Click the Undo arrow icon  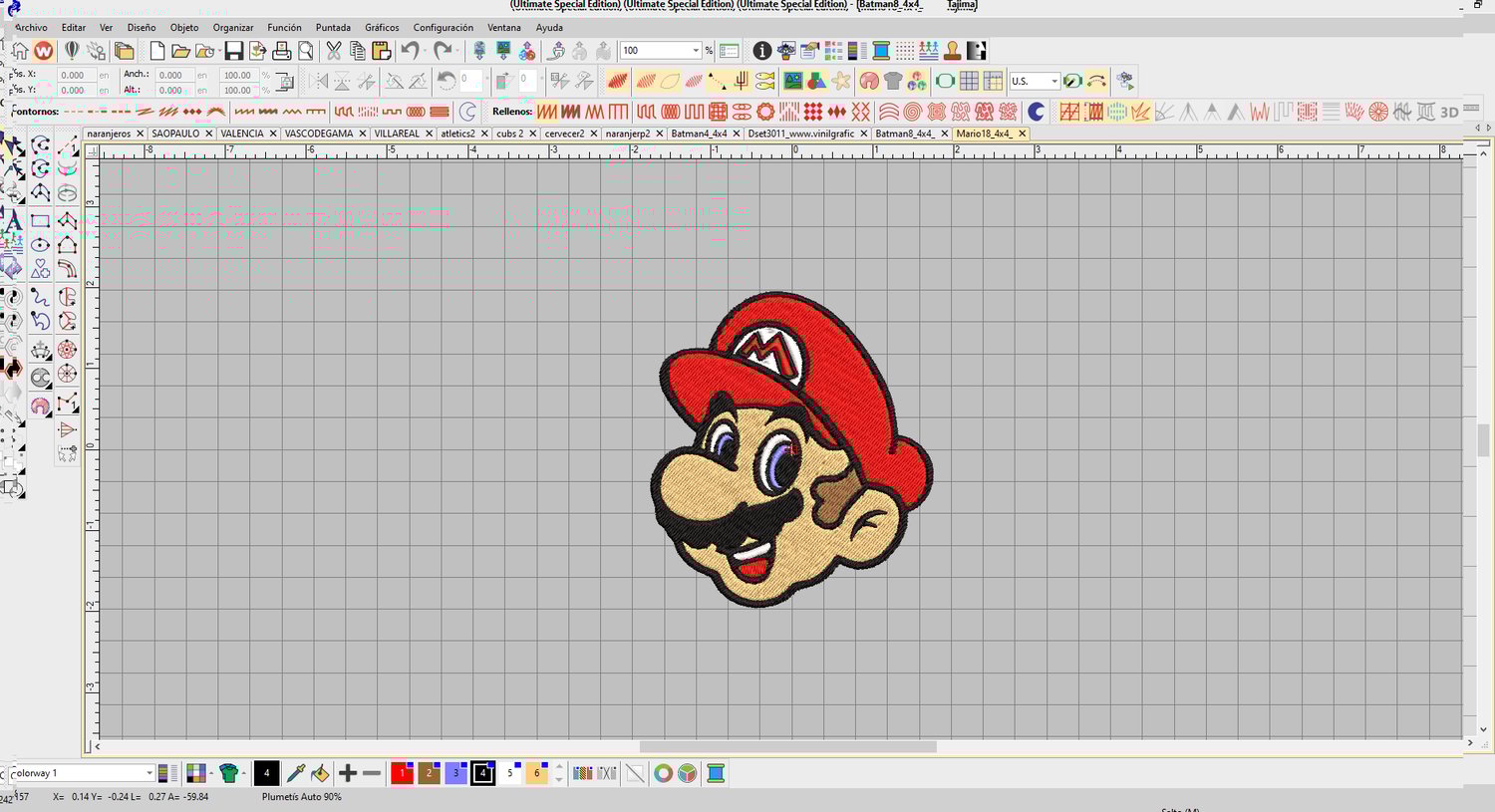click(x=410, y=51)
